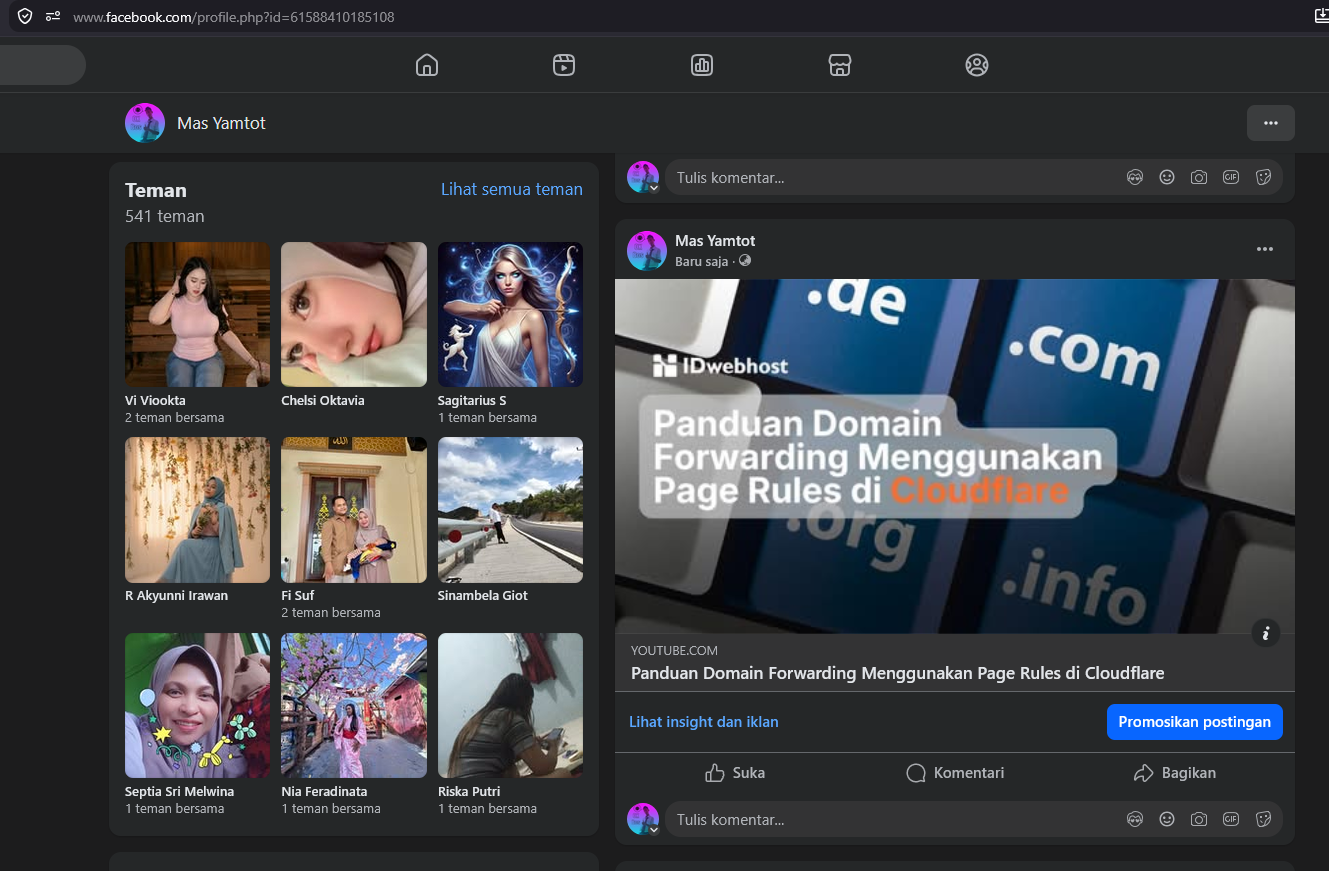This screenshot has width=1329, height=871.
Task: Open the Marketplace storefront tab
Action: (840, 65)
